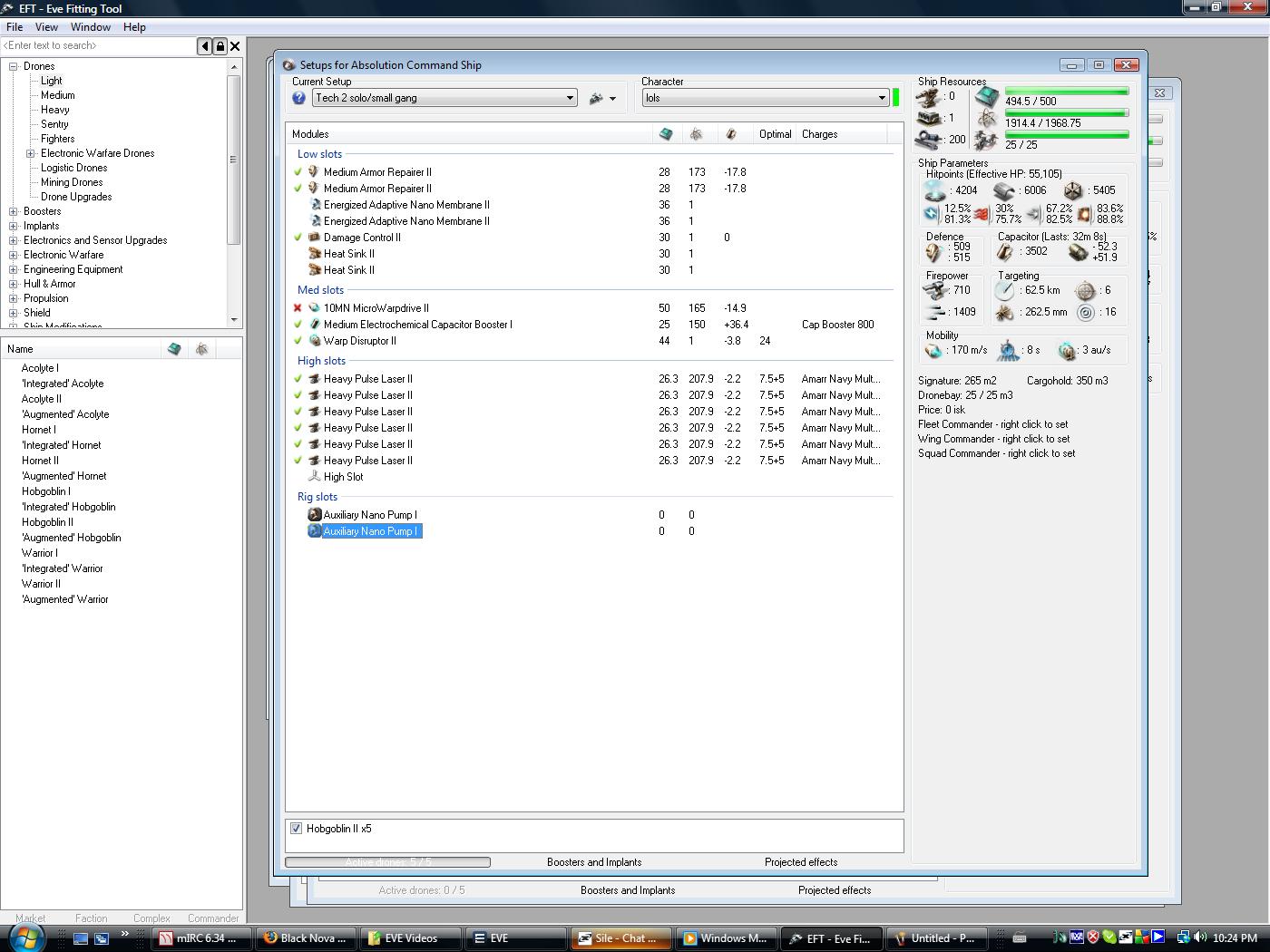Open the Windows Start button
The height and width of the screenshot is (952, 1270).
[28, 937]
